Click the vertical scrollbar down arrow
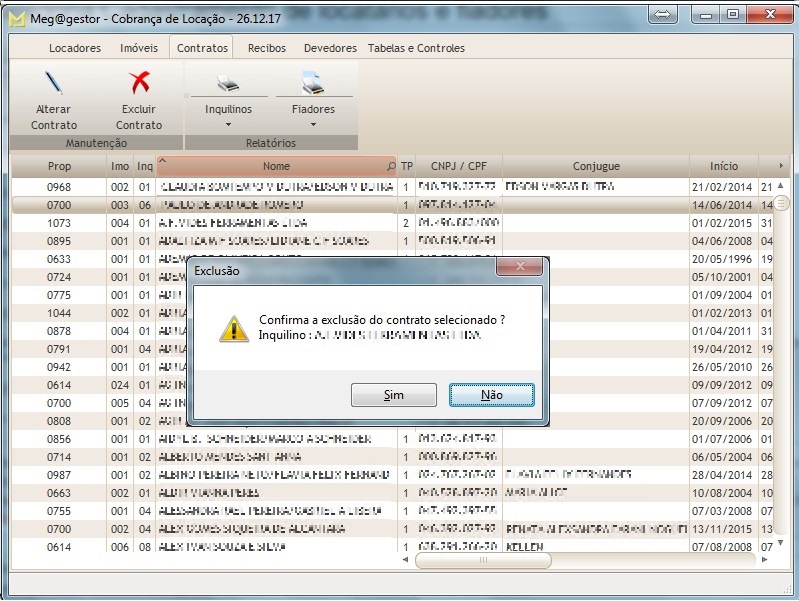Screen dimensions: 799x601 (x=781, y=543)
